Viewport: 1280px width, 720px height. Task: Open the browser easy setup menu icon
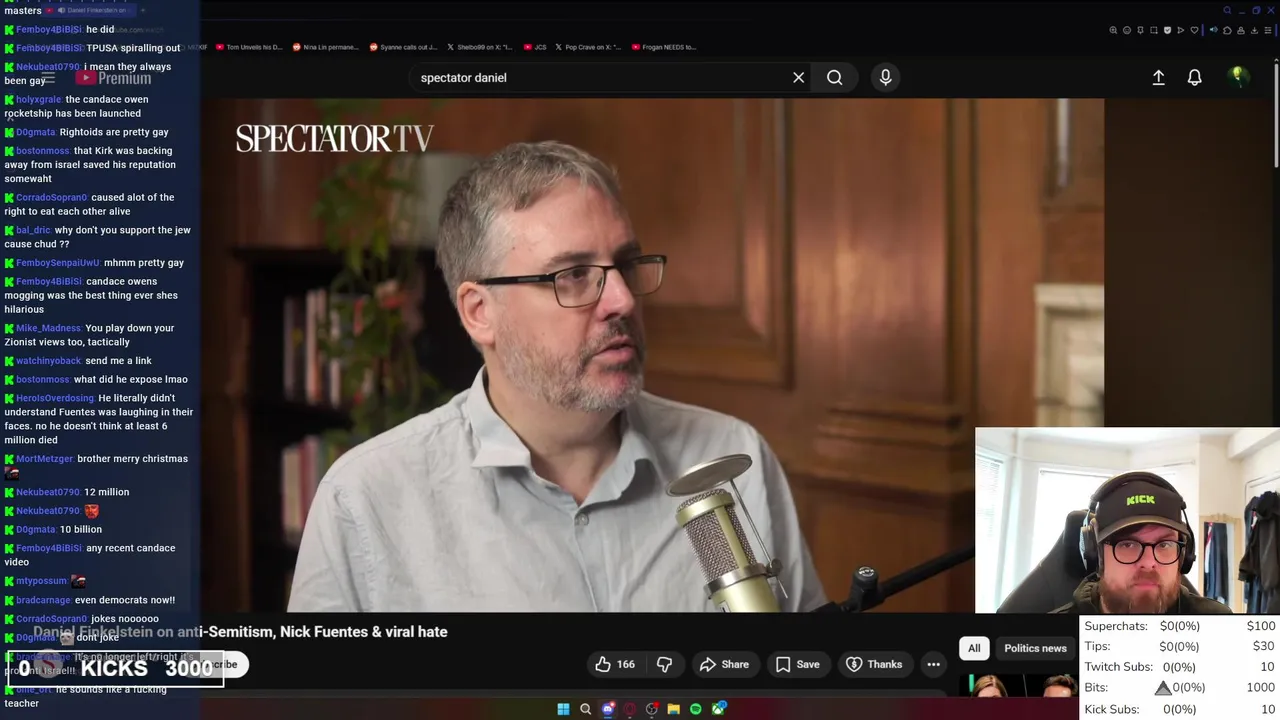coord(1268,30)
